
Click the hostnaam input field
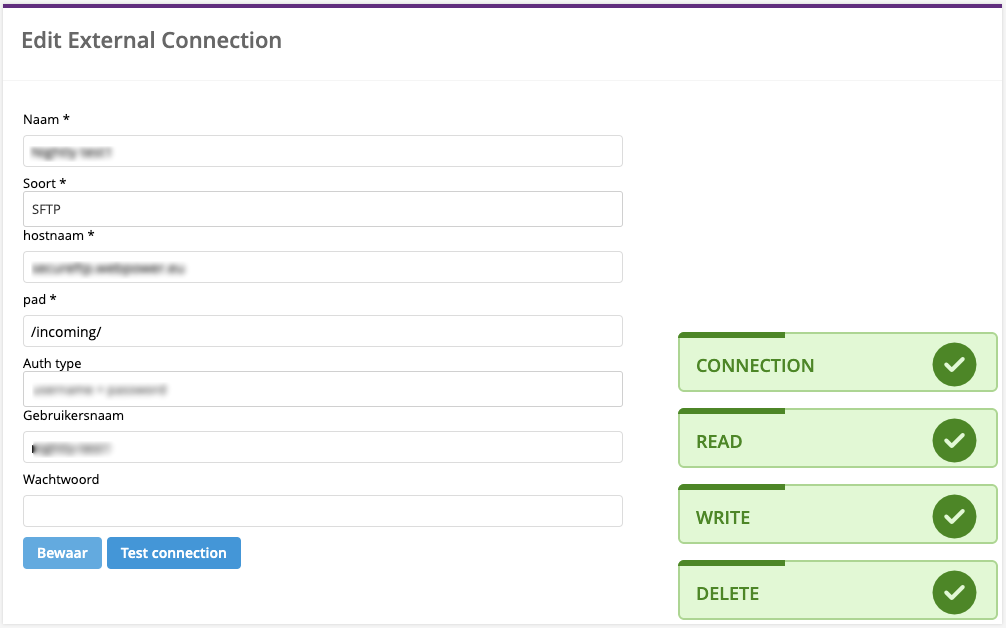tap(322, 267)
